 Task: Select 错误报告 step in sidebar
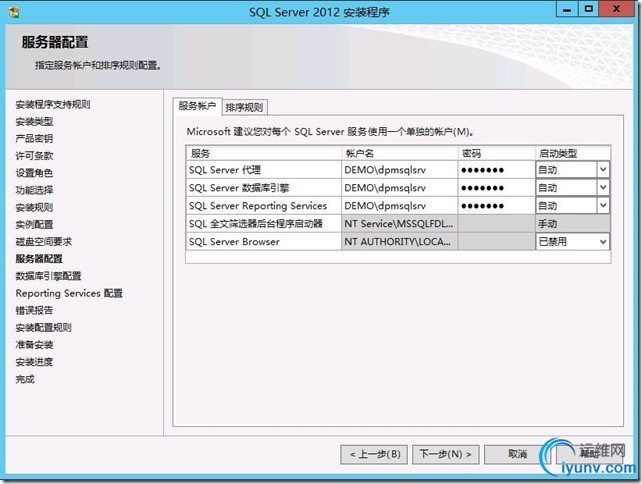(x=34, y=311)
